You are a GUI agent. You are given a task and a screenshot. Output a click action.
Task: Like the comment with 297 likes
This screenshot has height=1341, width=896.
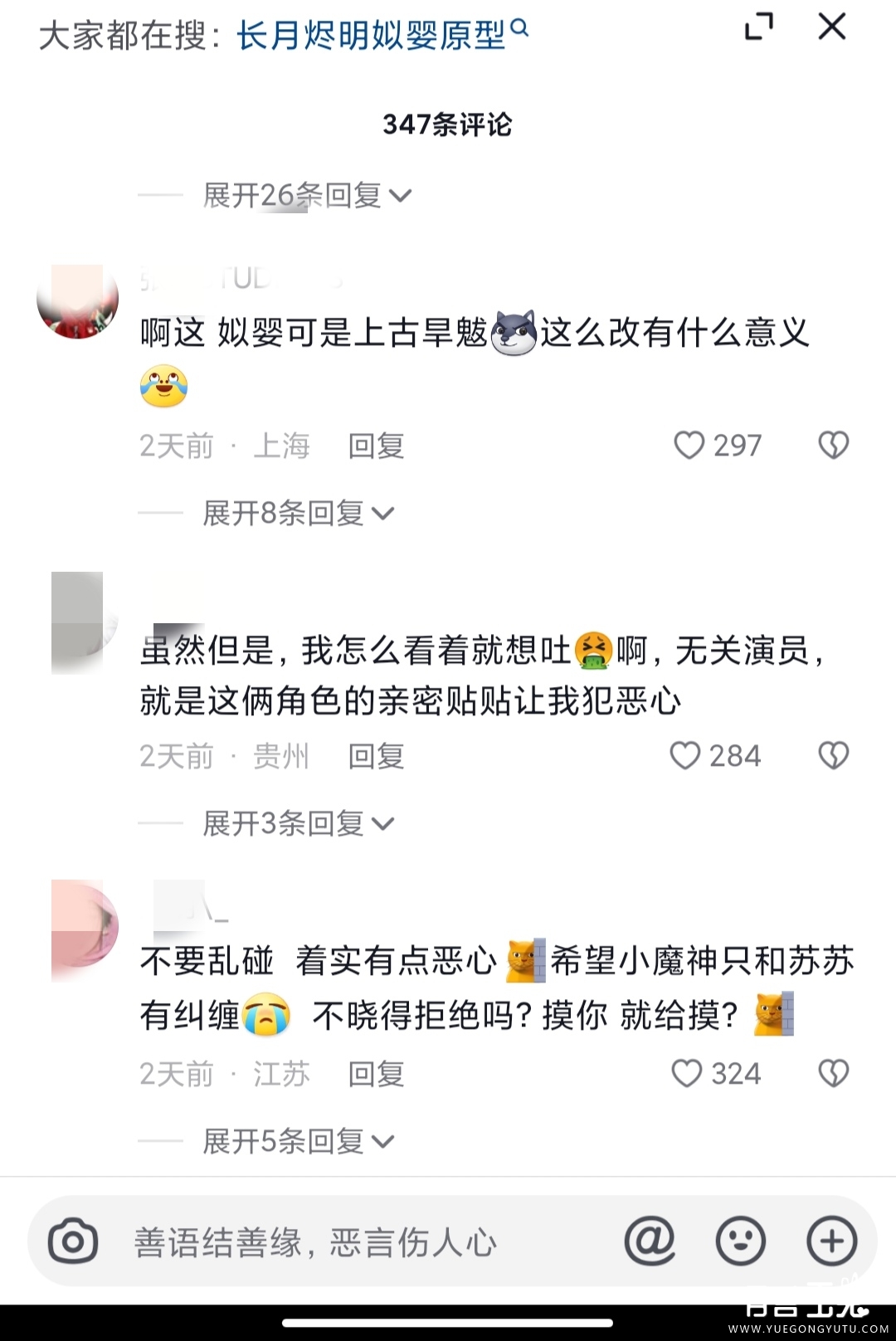(689, 446)
